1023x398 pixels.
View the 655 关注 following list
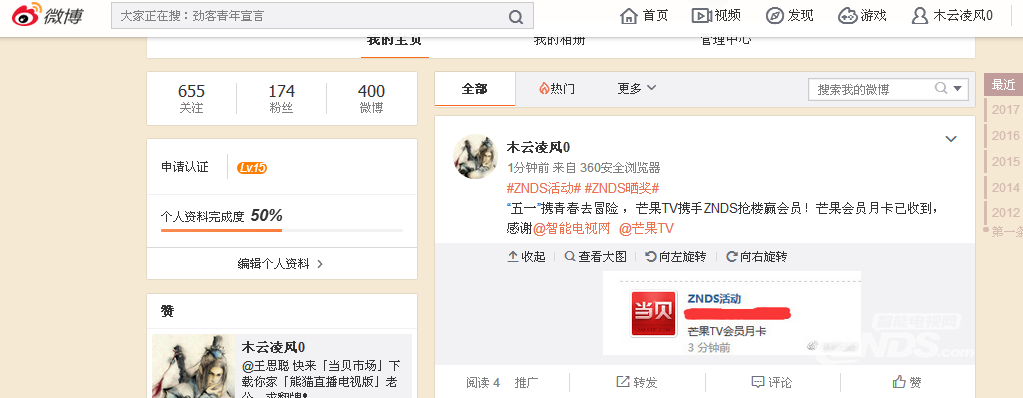click(x=191, y=99)
